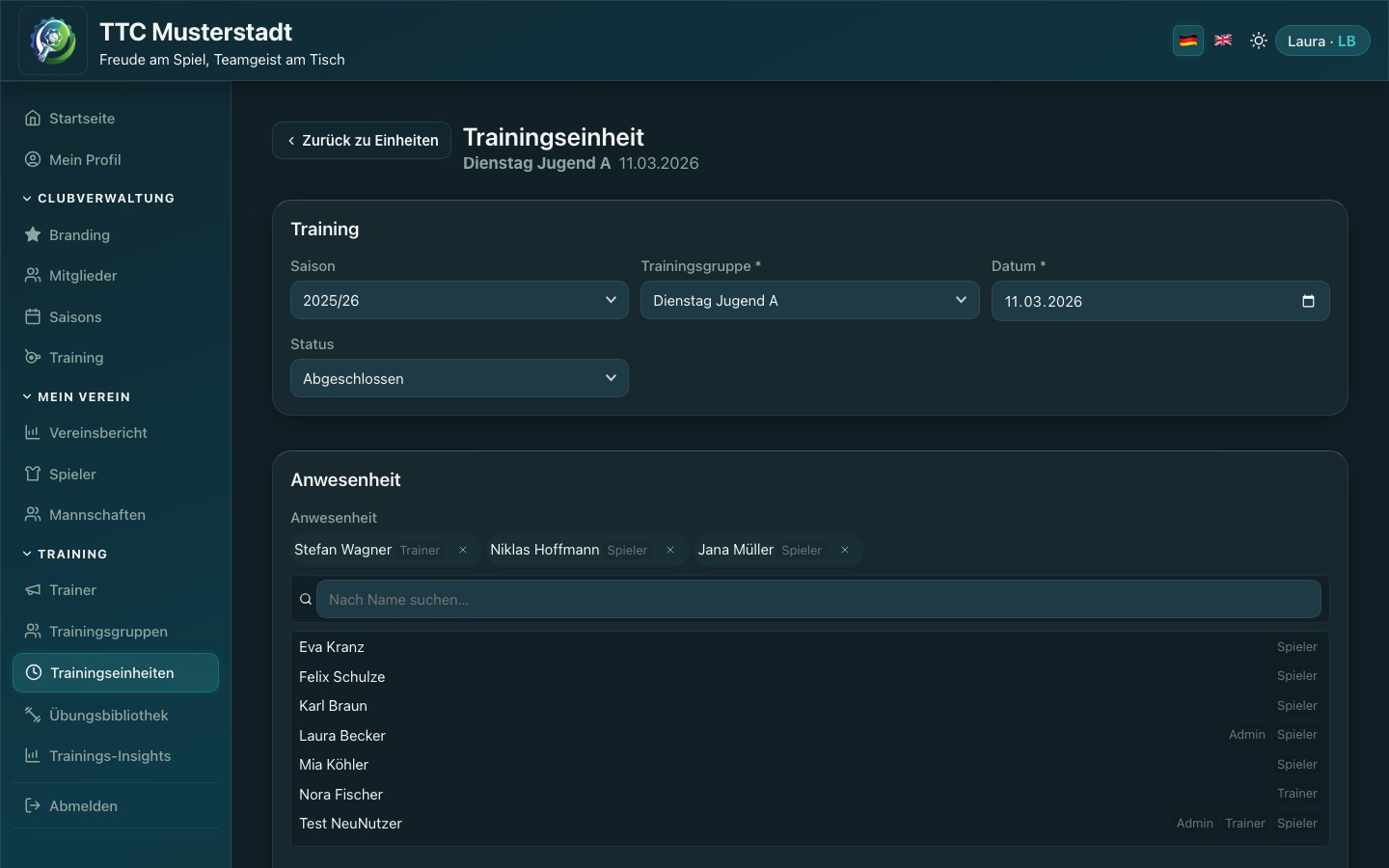
Task: Switch language to English flag
Action: 1223,41
